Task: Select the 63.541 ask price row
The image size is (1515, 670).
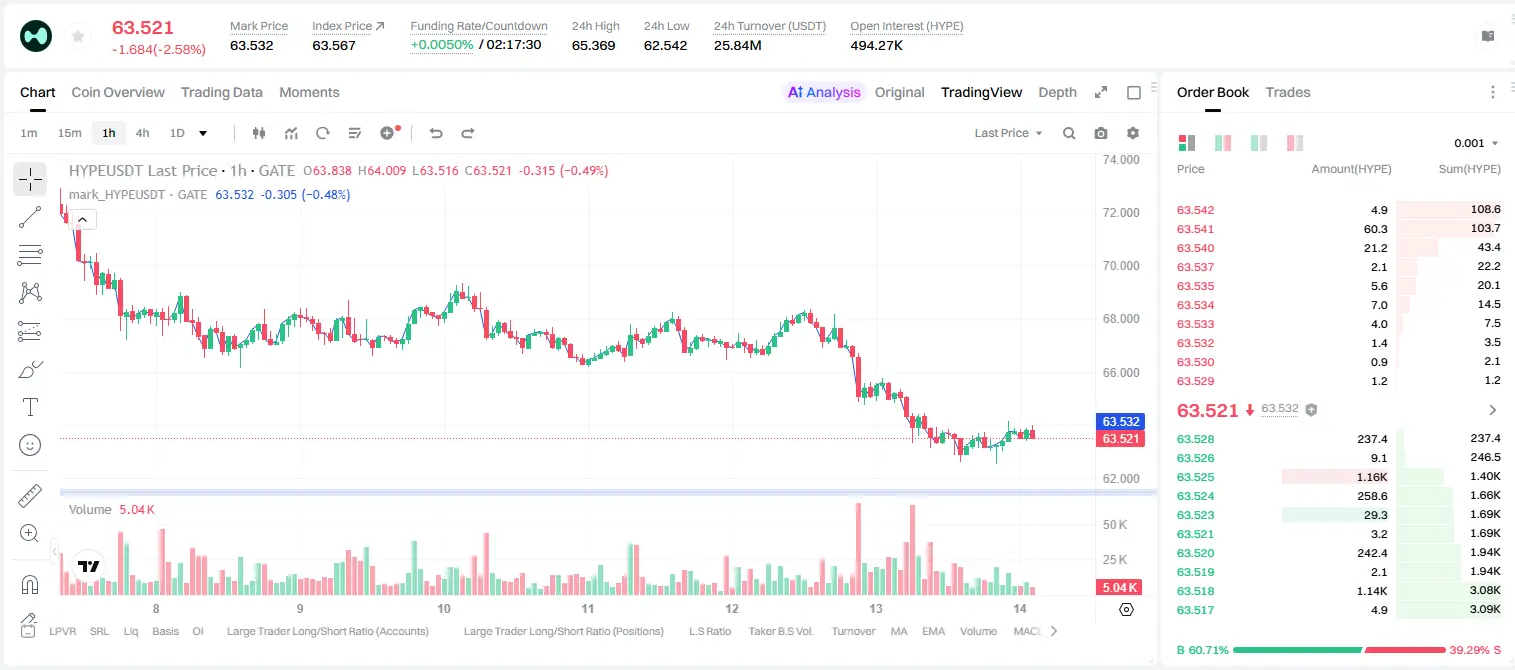Action: click(1338, 229)
